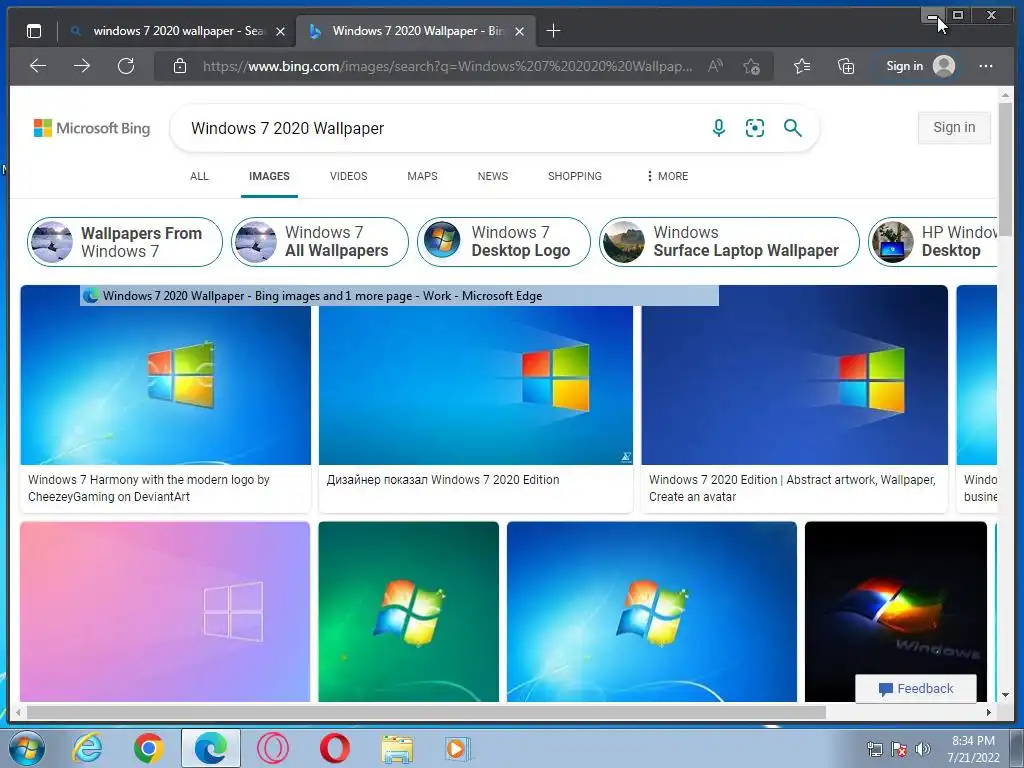This screenshot has width=1024, height=768.
Task: Click the profile avatar icon
Action: coord(944,66)
